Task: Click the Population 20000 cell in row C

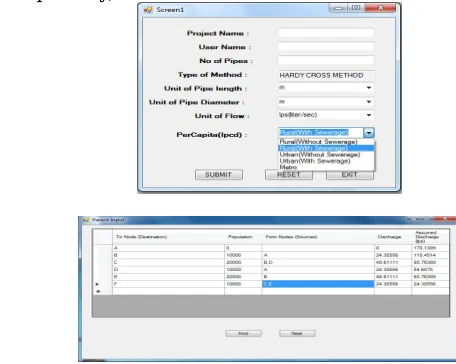Action: (243, 262)
